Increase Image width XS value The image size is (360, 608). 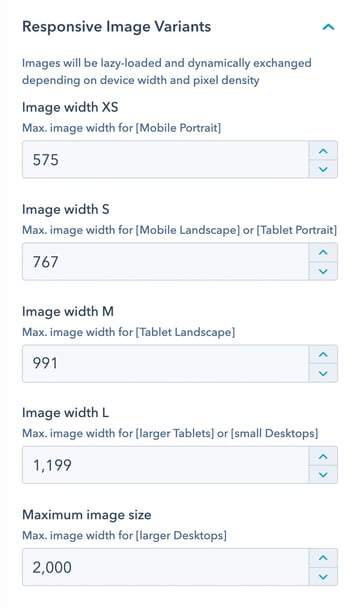pos(323,151)
